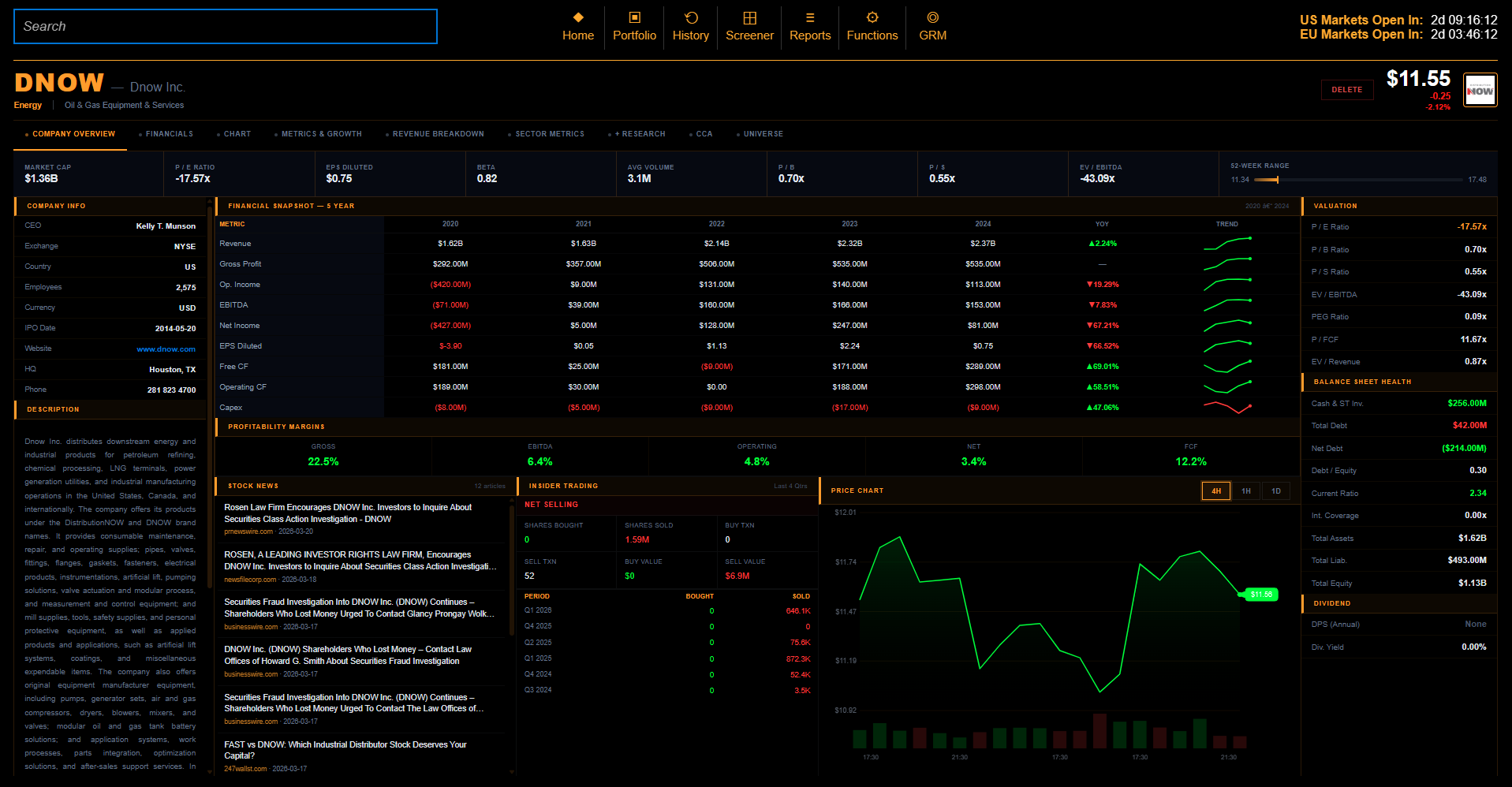Open the Metrics & Growth tab
The image size is (1512, 787).
319,134
